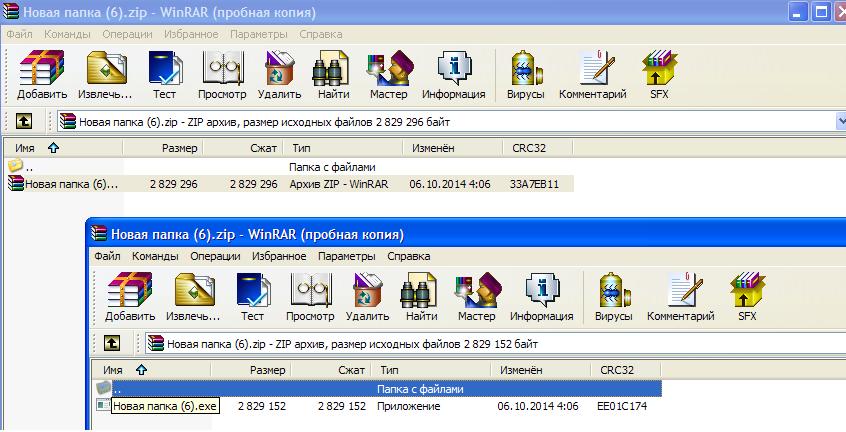
Task: Select highlighted '..' row in front window
Action: (378, 388)
